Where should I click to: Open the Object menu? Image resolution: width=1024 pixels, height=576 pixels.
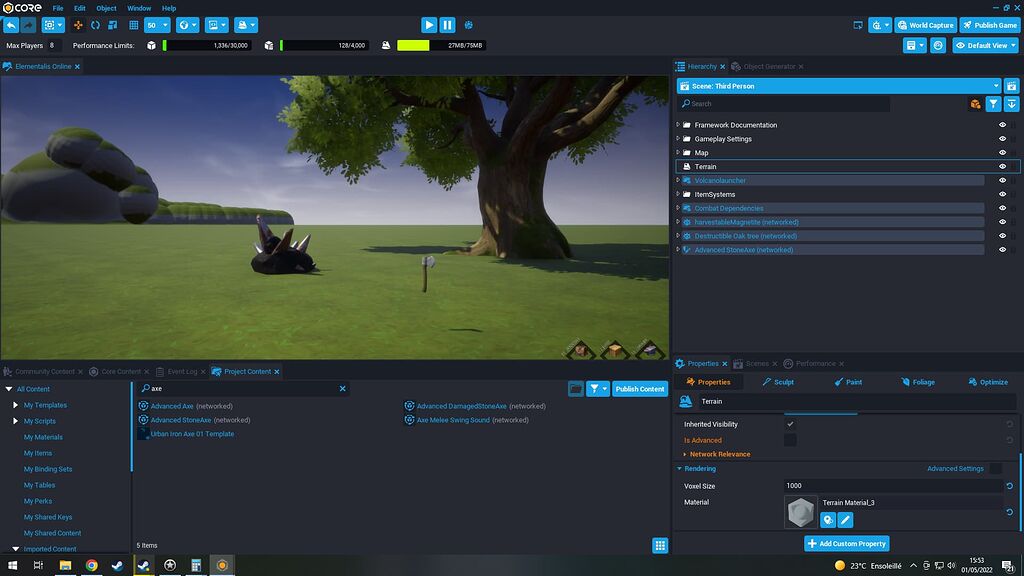tap(106, 8)
